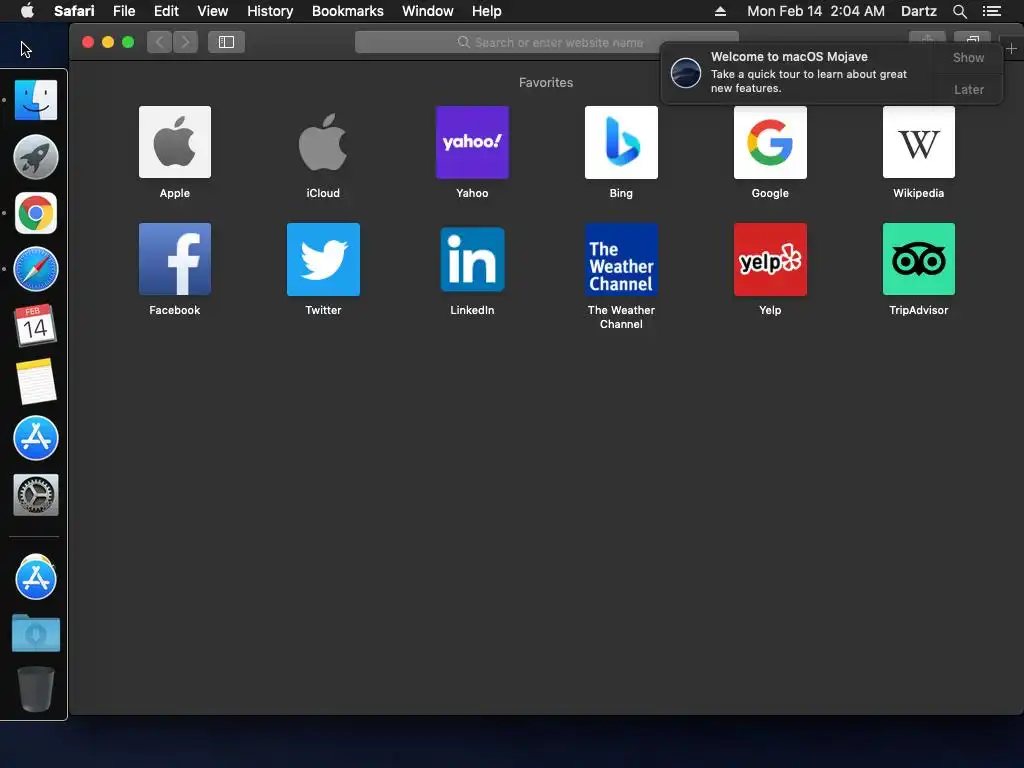Viewport: 1024px width, 768px height.
Task: Minimize Safari with yellow button
Action: click(108, 42)
